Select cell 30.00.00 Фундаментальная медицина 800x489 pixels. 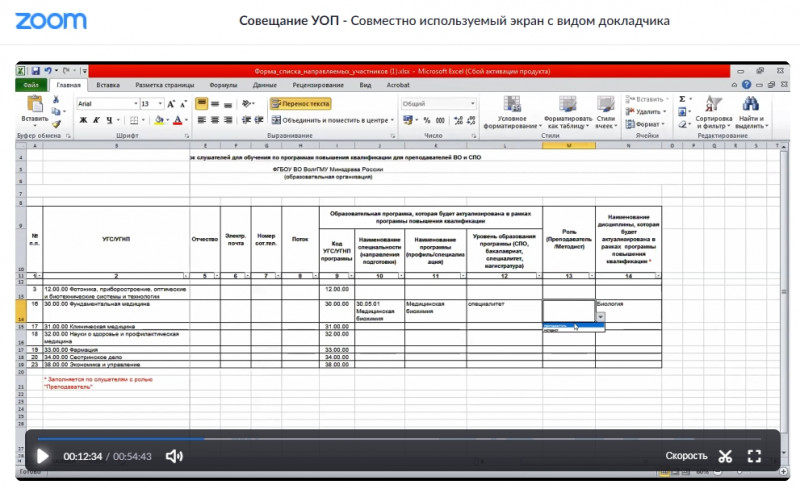tap(116, 311)
